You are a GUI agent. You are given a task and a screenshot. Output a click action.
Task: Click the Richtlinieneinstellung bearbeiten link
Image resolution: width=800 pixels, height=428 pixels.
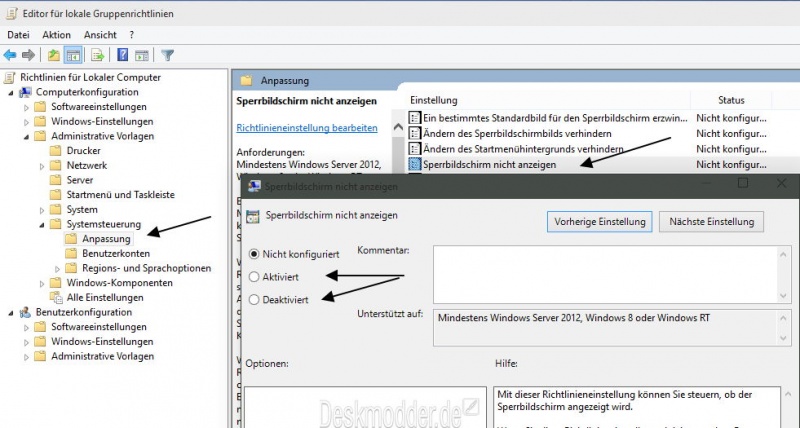click(x=306, y=128)
